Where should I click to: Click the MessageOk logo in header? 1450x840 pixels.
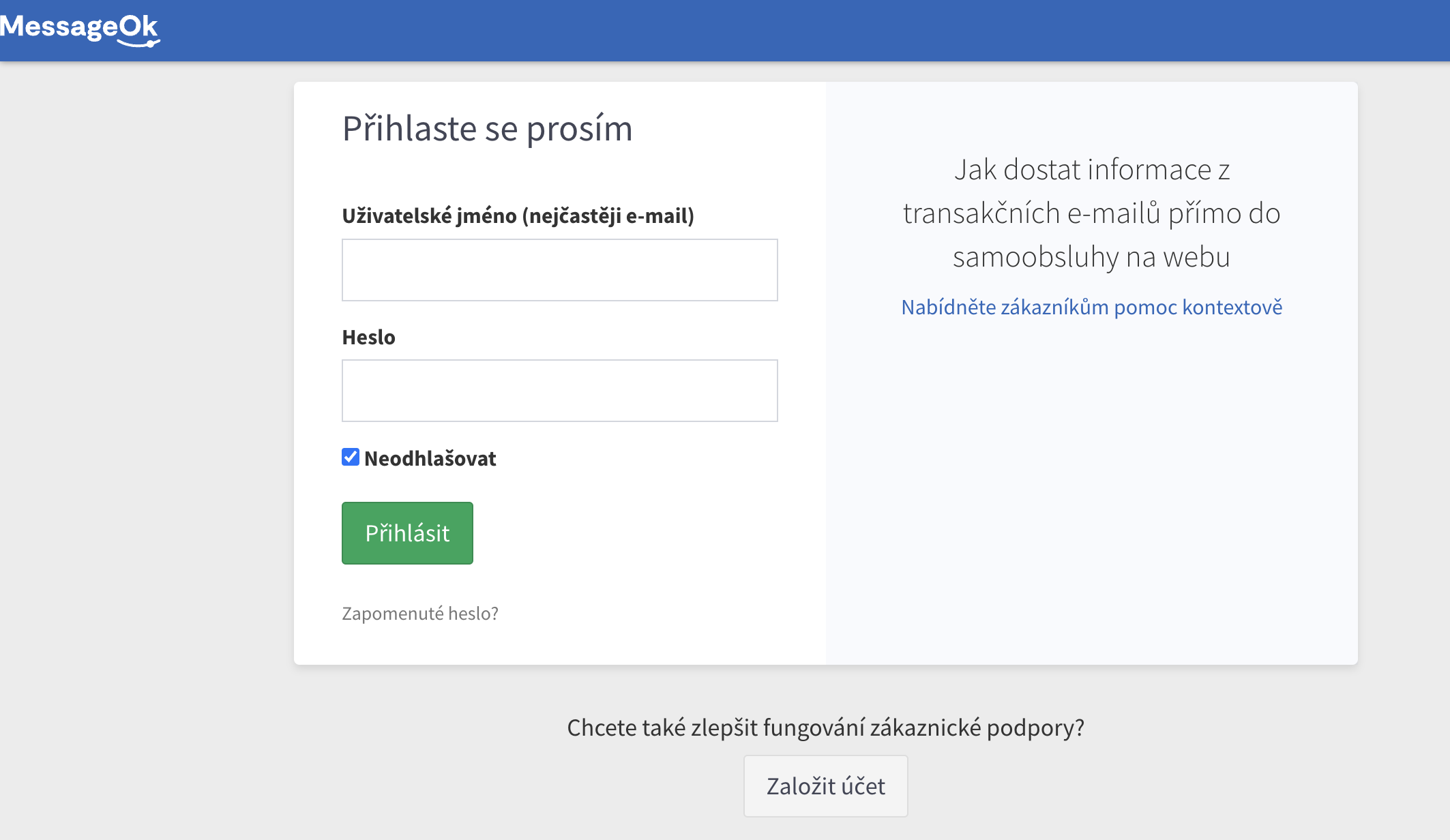(x=78, y=27)
